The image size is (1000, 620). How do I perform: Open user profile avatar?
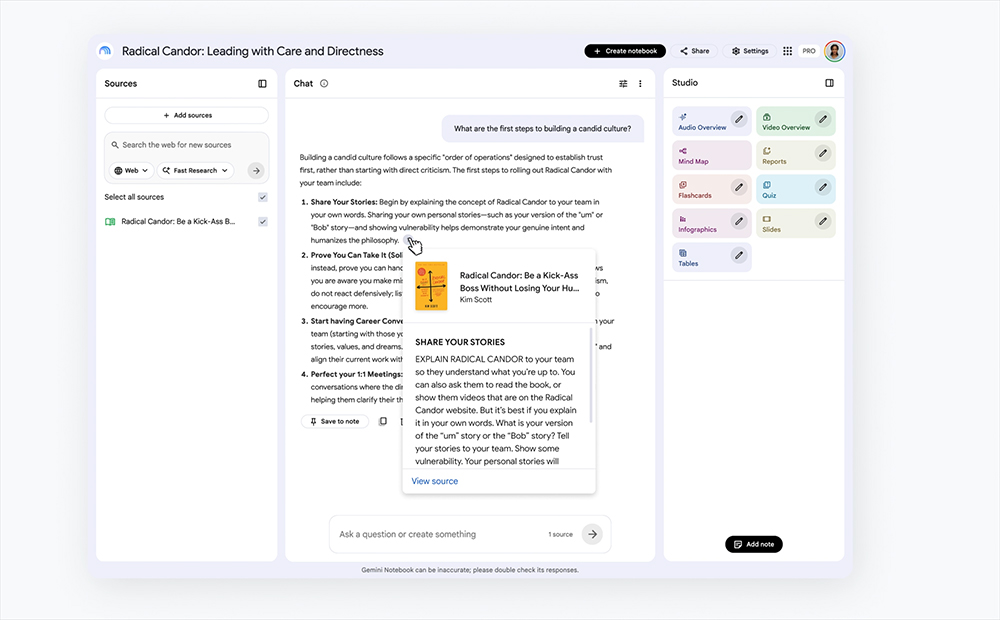(834, 51)
